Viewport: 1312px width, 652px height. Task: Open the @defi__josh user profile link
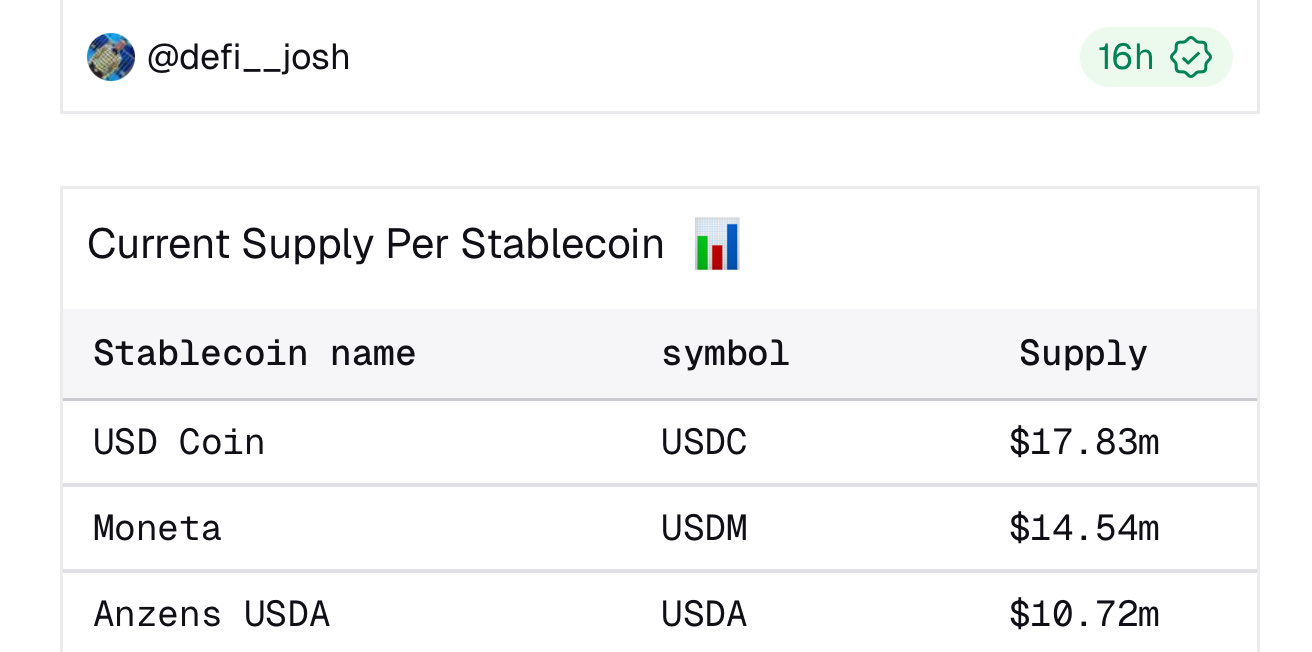248,57
